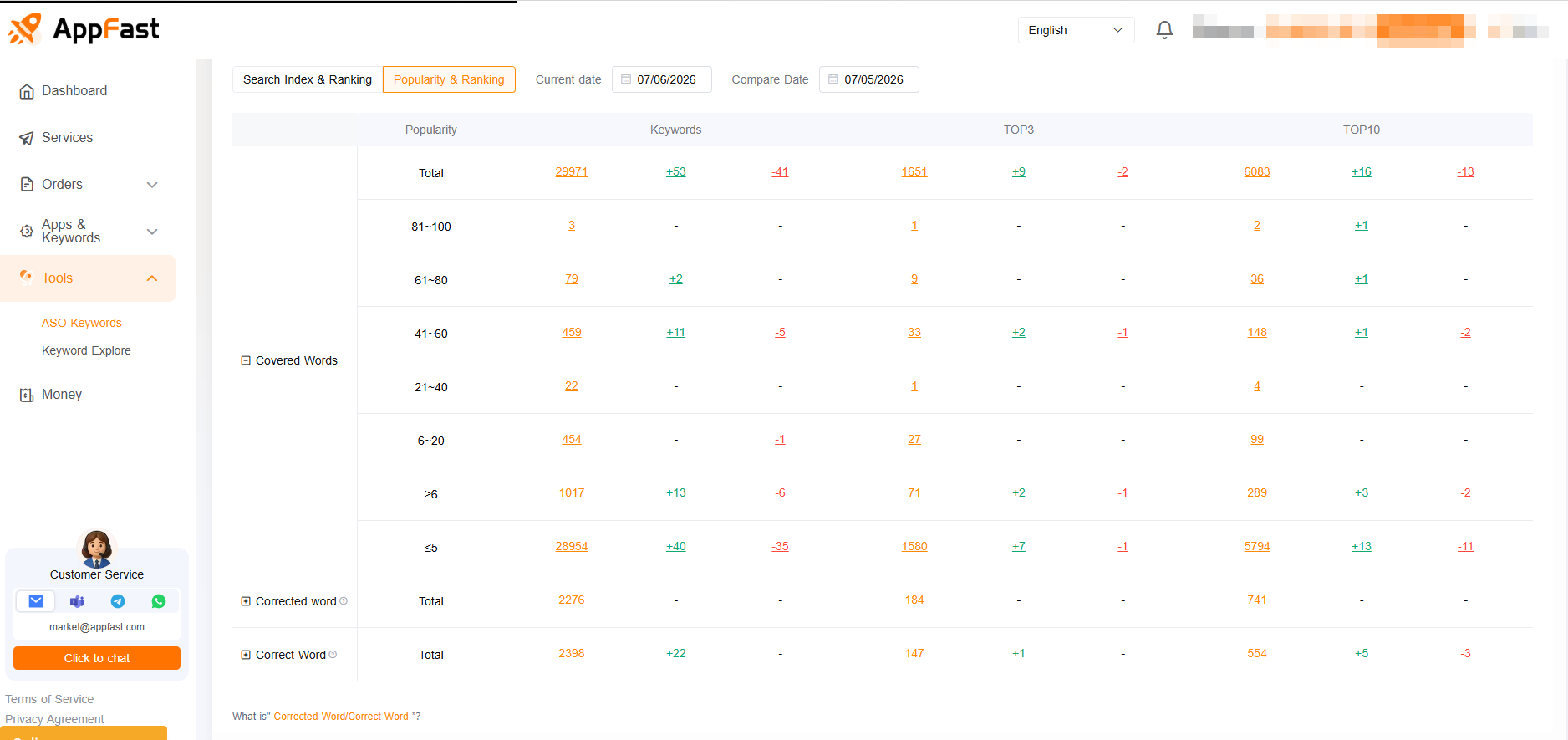Contact support via WhatsApp icon

click(x=159, y=601)
